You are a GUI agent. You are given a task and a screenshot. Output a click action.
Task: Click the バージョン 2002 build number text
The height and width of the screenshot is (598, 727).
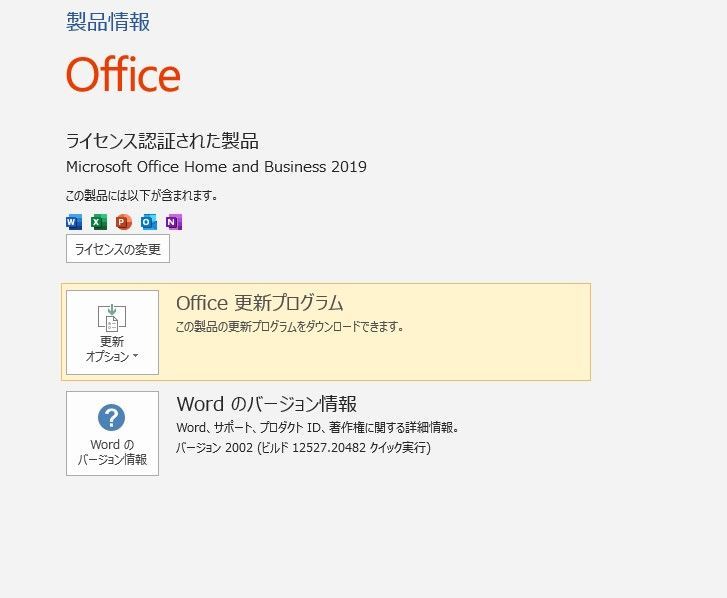click(303, 448)
